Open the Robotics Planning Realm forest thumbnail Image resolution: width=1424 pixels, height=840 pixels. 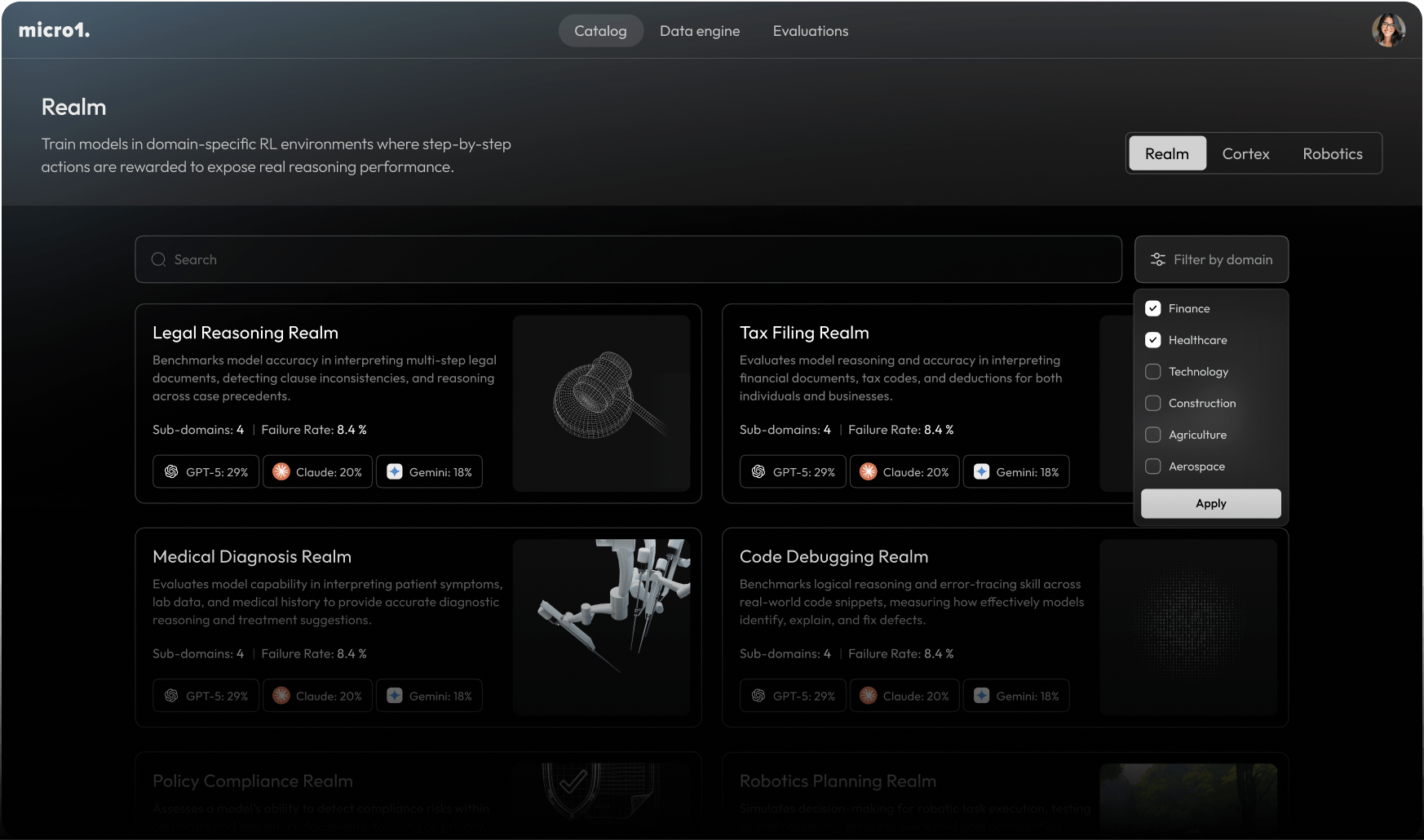[x=1188, y=798]
